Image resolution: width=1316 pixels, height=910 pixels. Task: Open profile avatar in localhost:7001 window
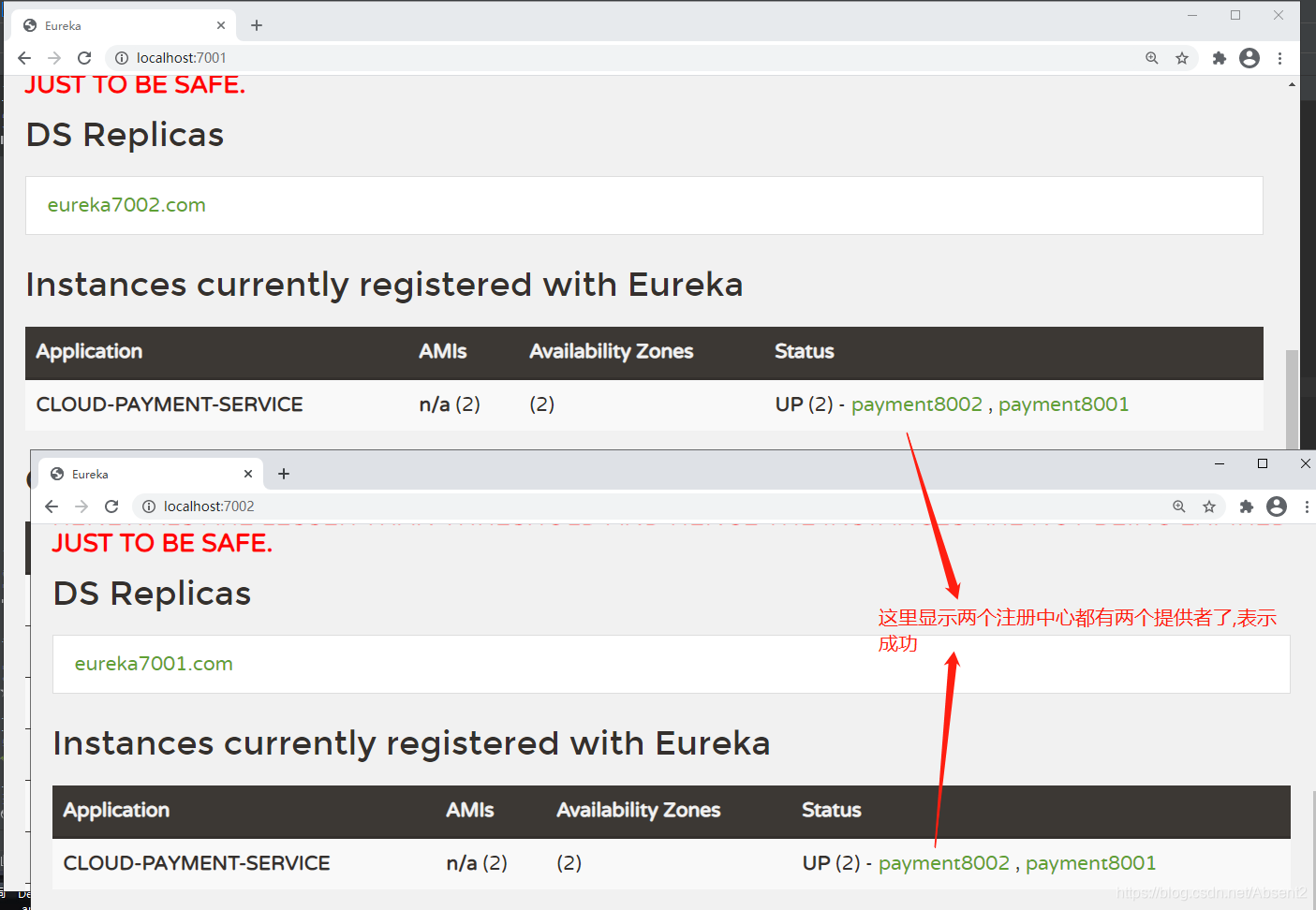click(x=1249, y=58)
